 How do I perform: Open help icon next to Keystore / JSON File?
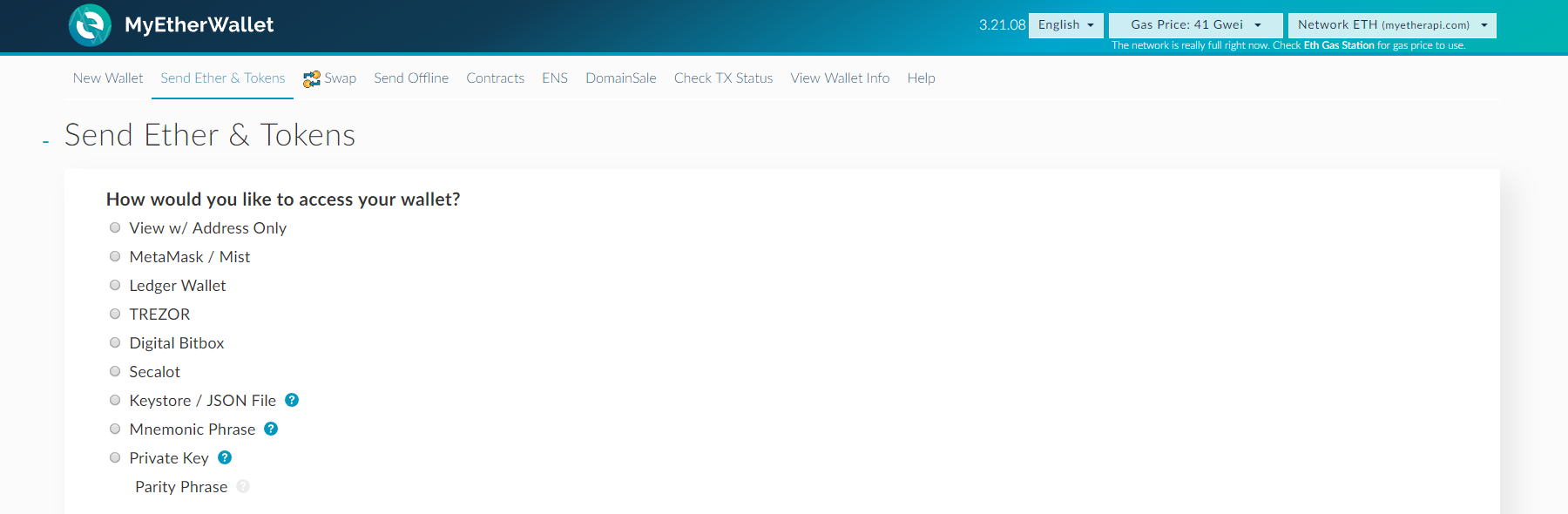(x=292, y=400)
